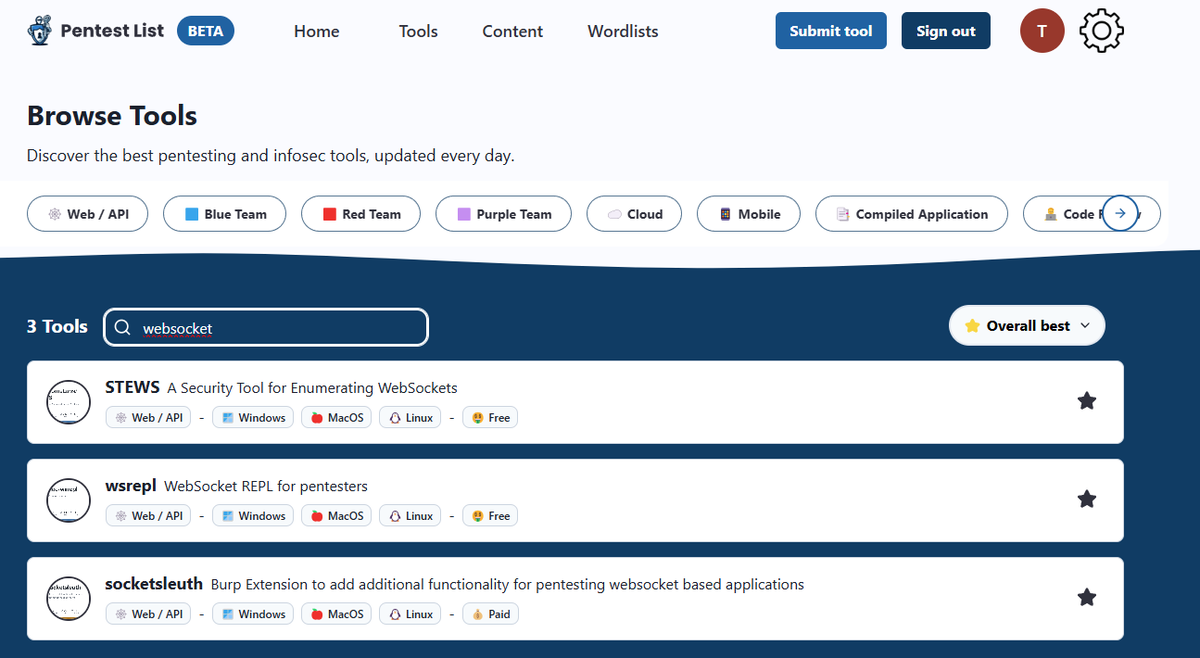The image size is (1200, 658).
Task: Click the 'Discover the best pentesting' subtitle
Action: point(270,156)
